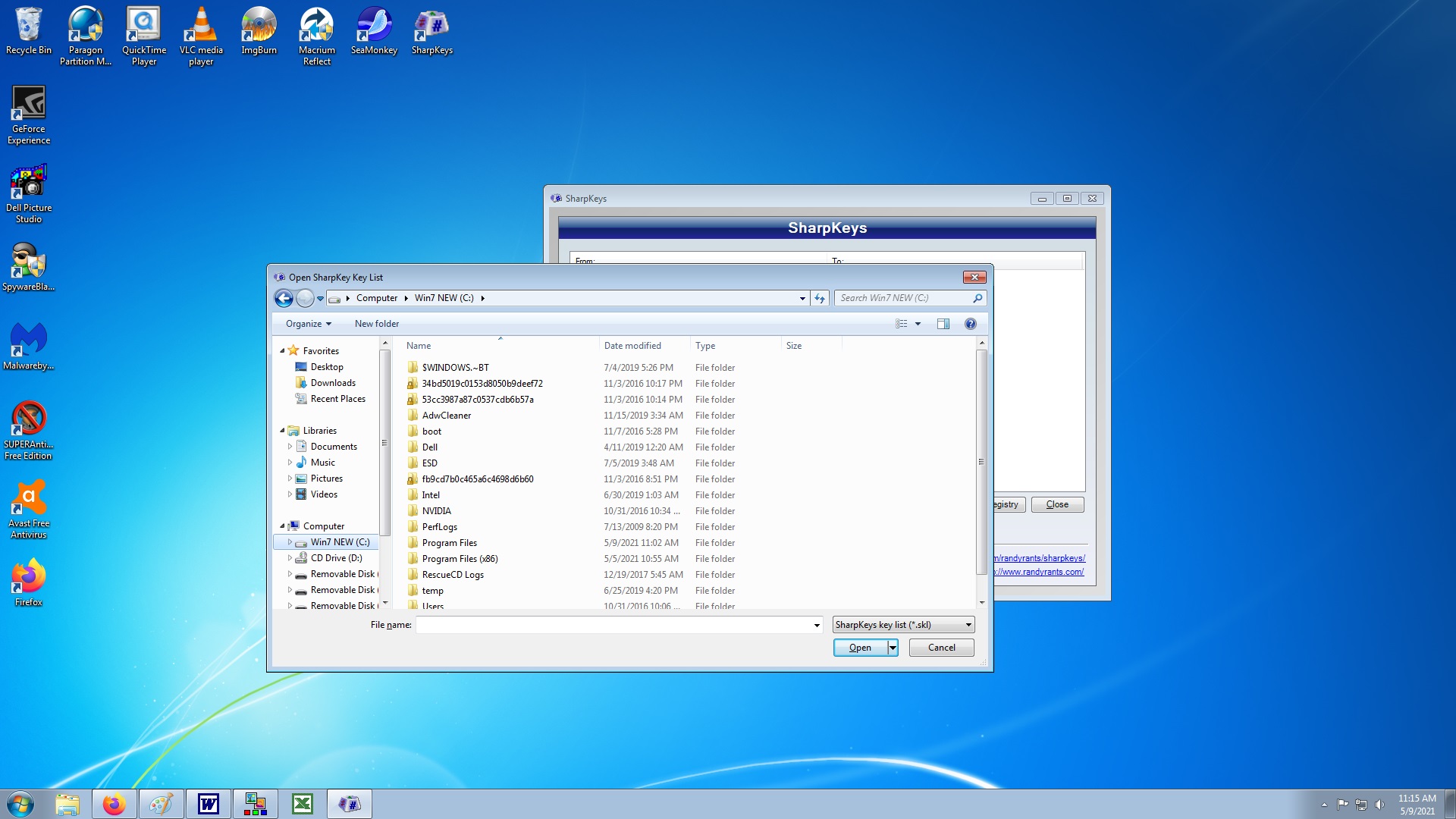Toggle the preview pane icon
The width and height of the screenshot is (1456, 819).
943,324
